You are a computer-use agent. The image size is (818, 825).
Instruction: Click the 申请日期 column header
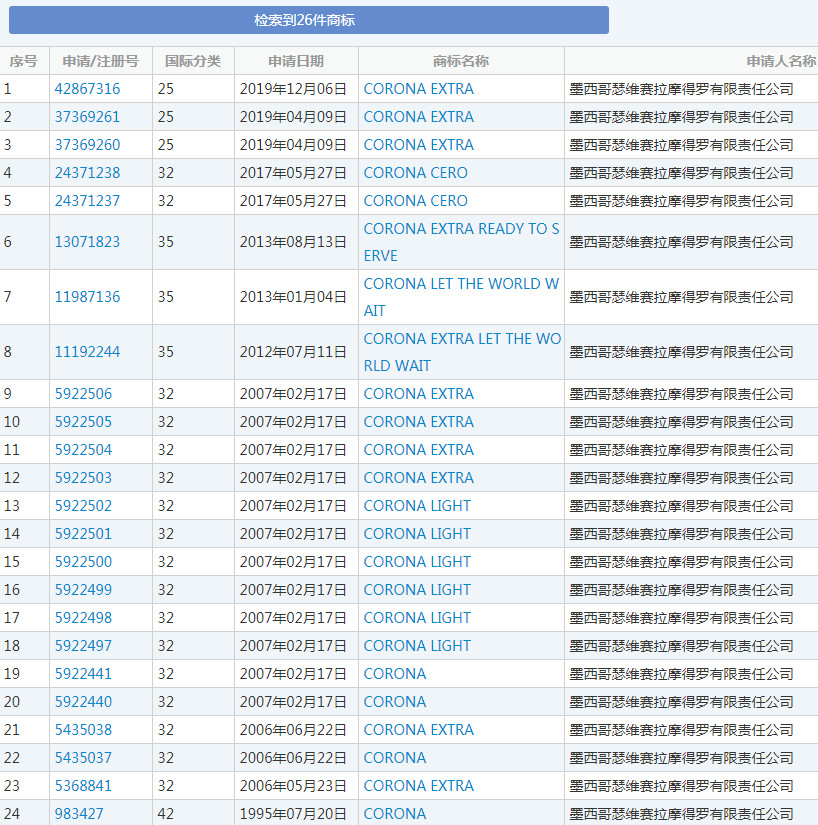click(296, 61)
